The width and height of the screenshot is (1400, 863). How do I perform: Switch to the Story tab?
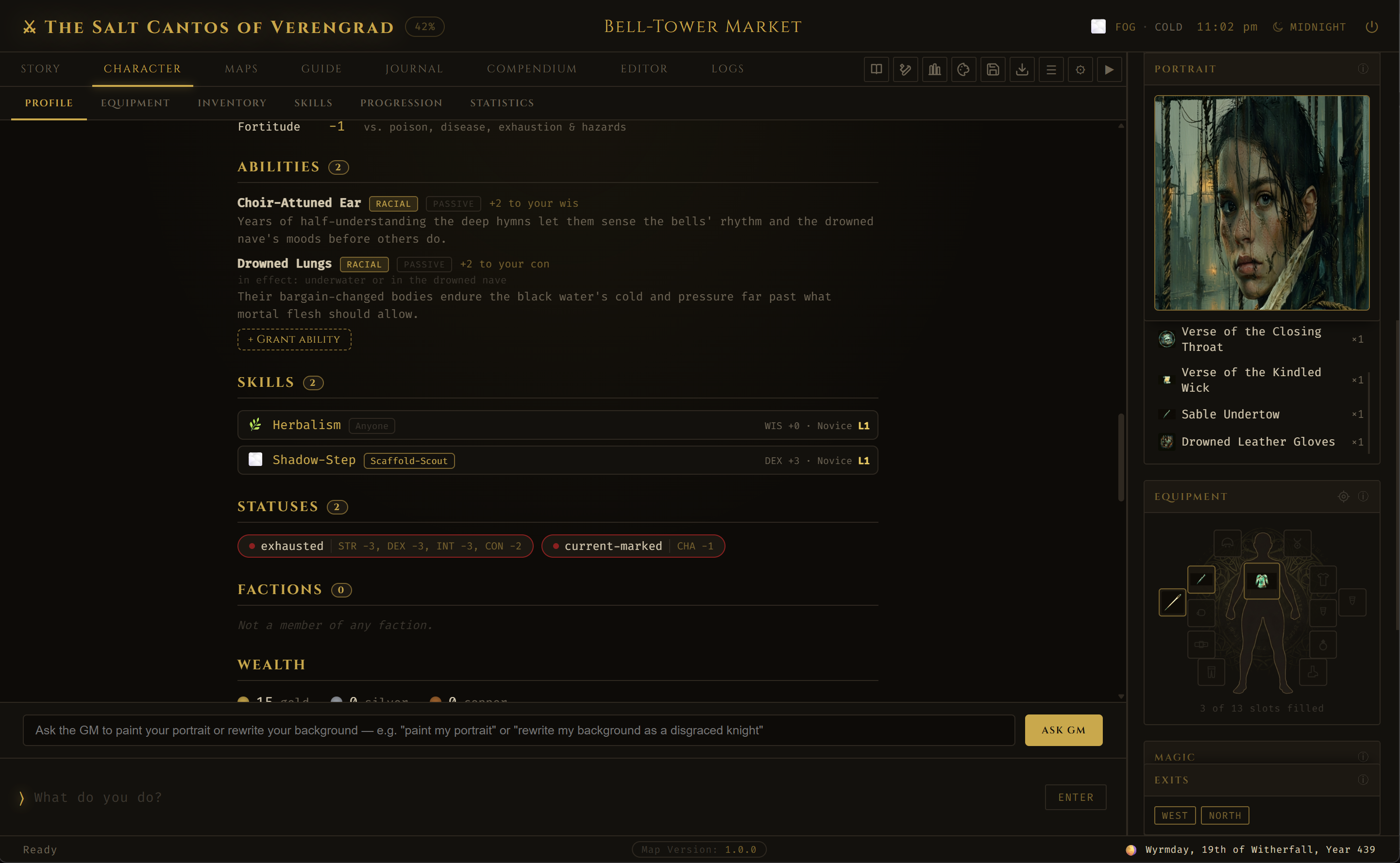(40, 68)
